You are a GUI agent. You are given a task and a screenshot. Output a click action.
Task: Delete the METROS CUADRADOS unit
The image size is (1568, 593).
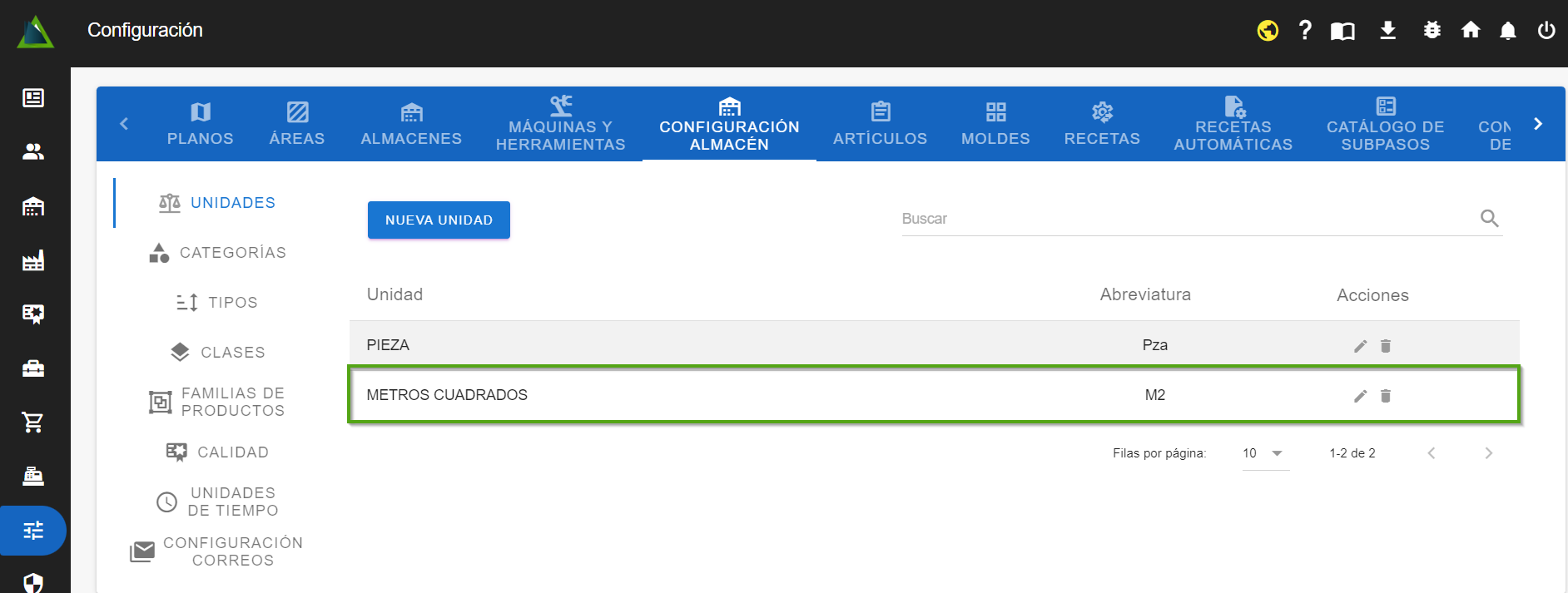(1386, 396)
